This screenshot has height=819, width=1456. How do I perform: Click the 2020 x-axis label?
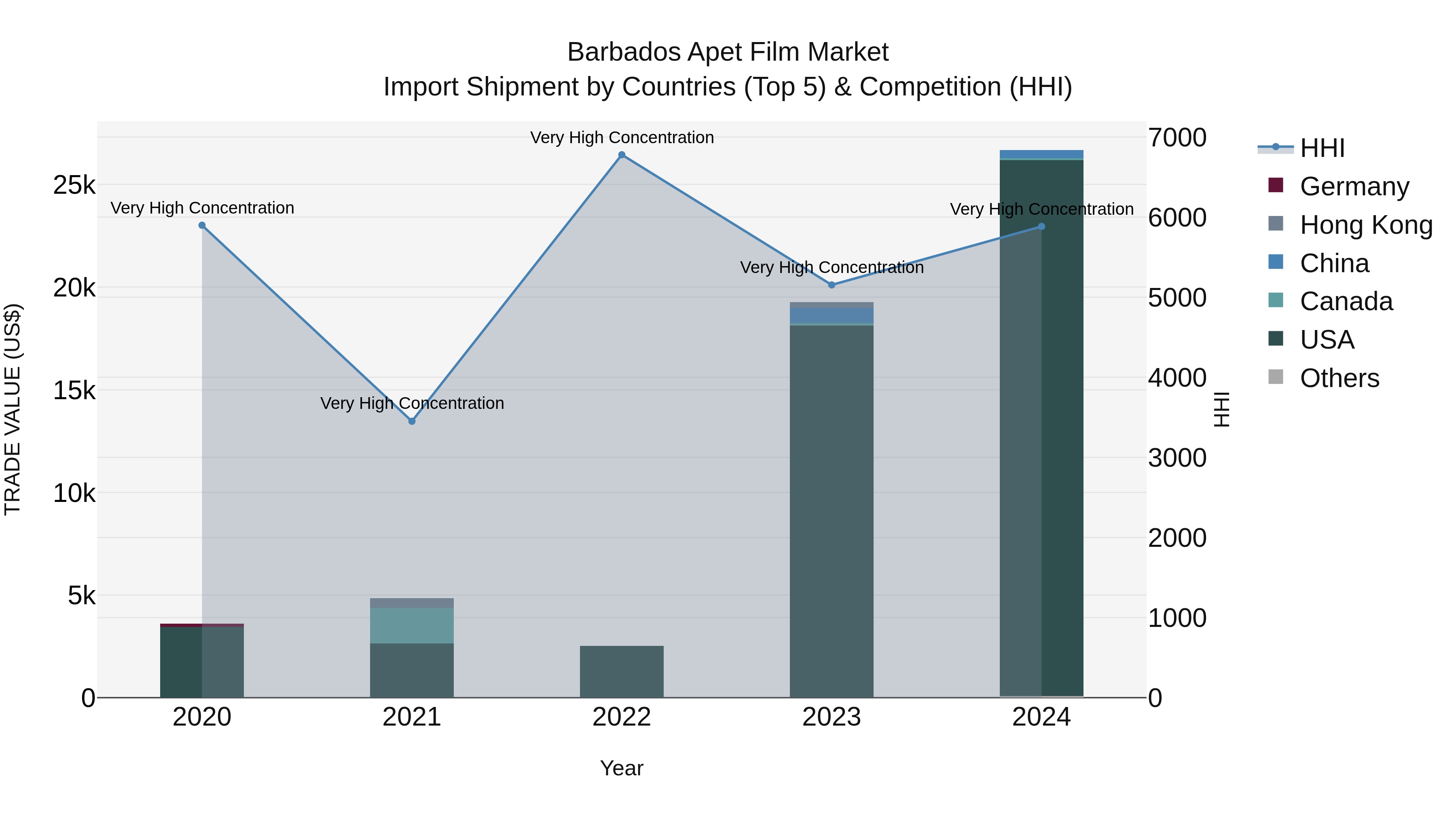pyautogui.click(x=202, y=717)
